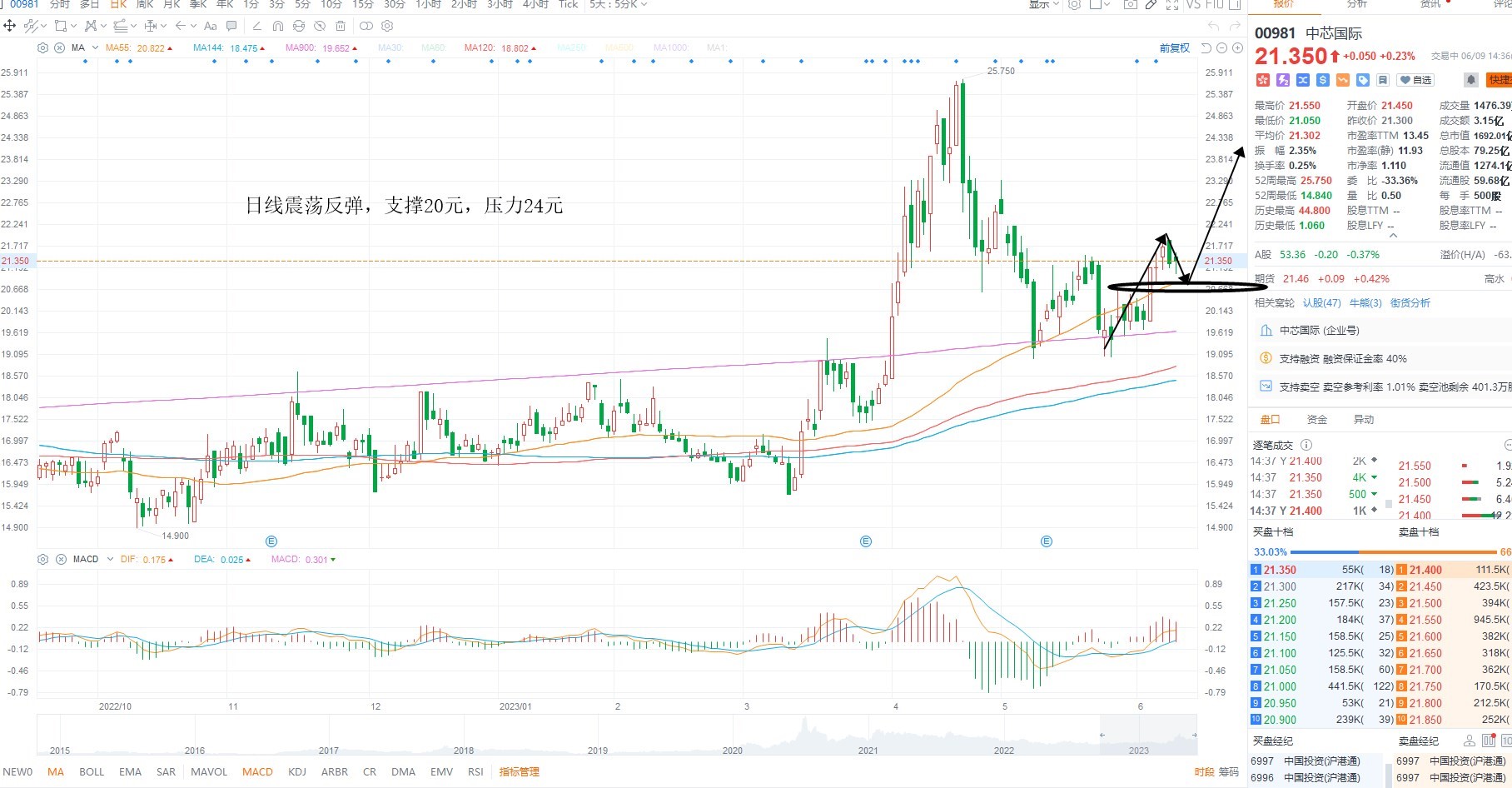Select RSI indicator at bottom
Screen dimensions: 1512x788
click(x=475, y=771)
